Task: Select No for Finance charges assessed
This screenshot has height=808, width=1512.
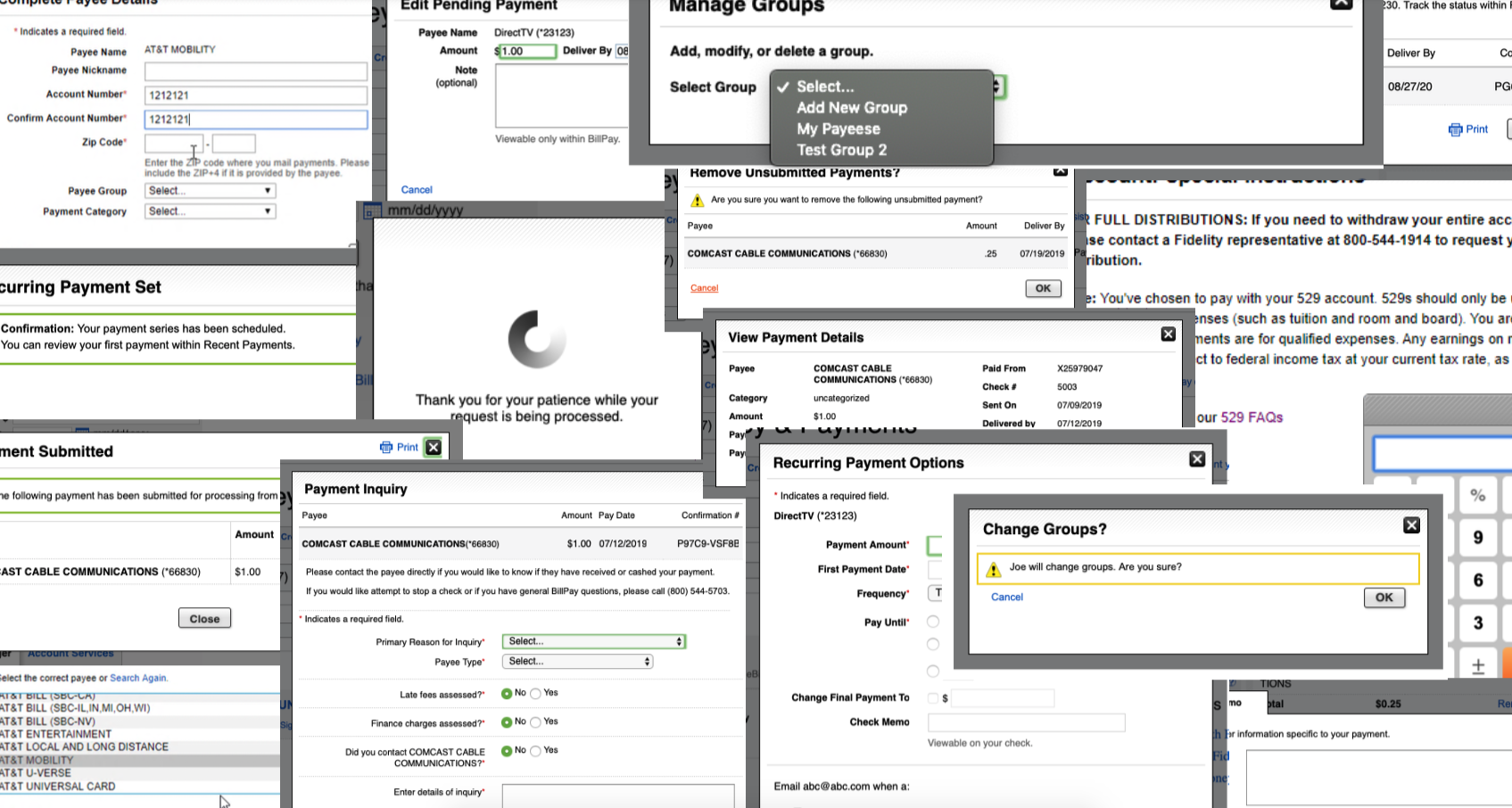Action: 507,721
